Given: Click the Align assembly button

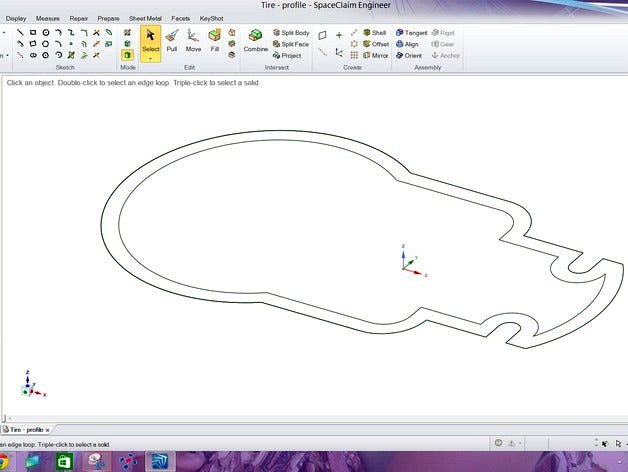Looking at the screenshot, I should (407, 44).
